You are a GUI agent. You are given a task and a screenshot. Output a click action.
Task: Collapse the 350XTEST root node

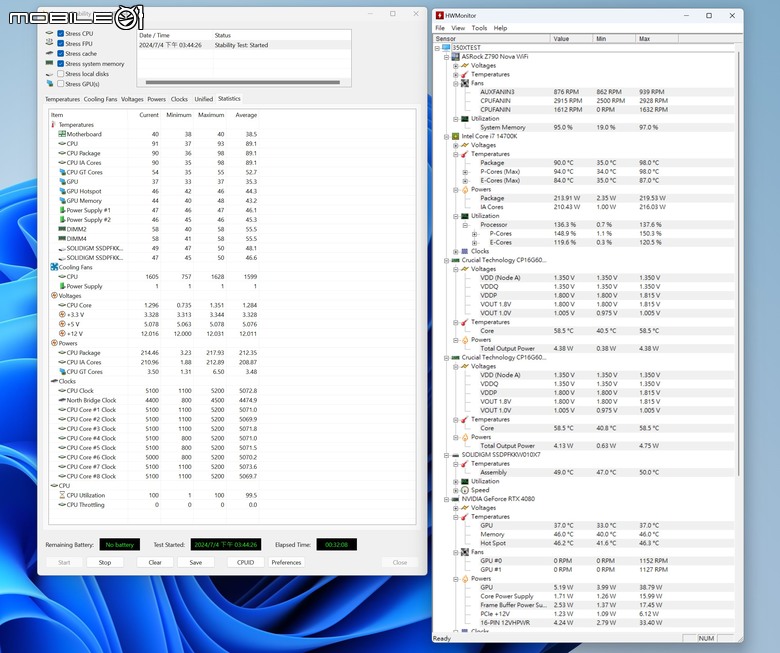coord(437,48)
